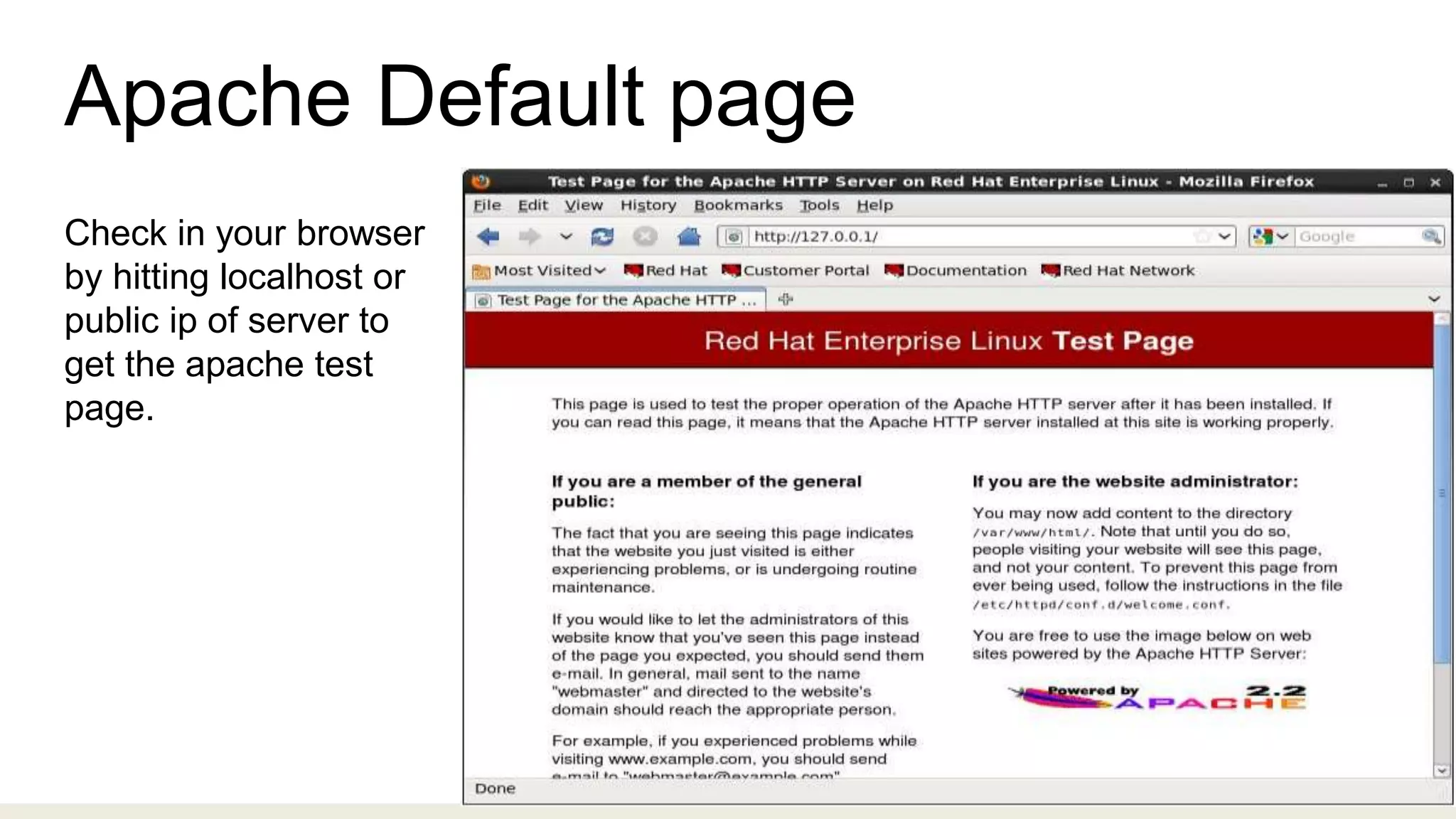Image resolution: width=1456 pixels, height=819 pixels.
Task: Close the Firefox window
Action: point(1435,183)
